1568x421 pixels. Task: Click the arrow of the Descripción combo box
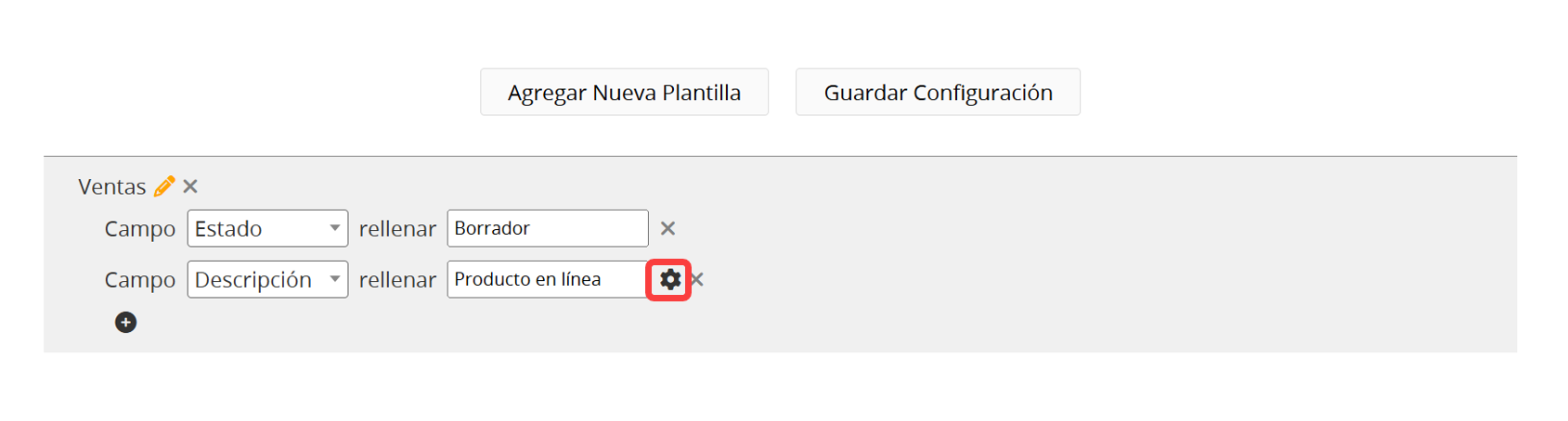(335, 279)
